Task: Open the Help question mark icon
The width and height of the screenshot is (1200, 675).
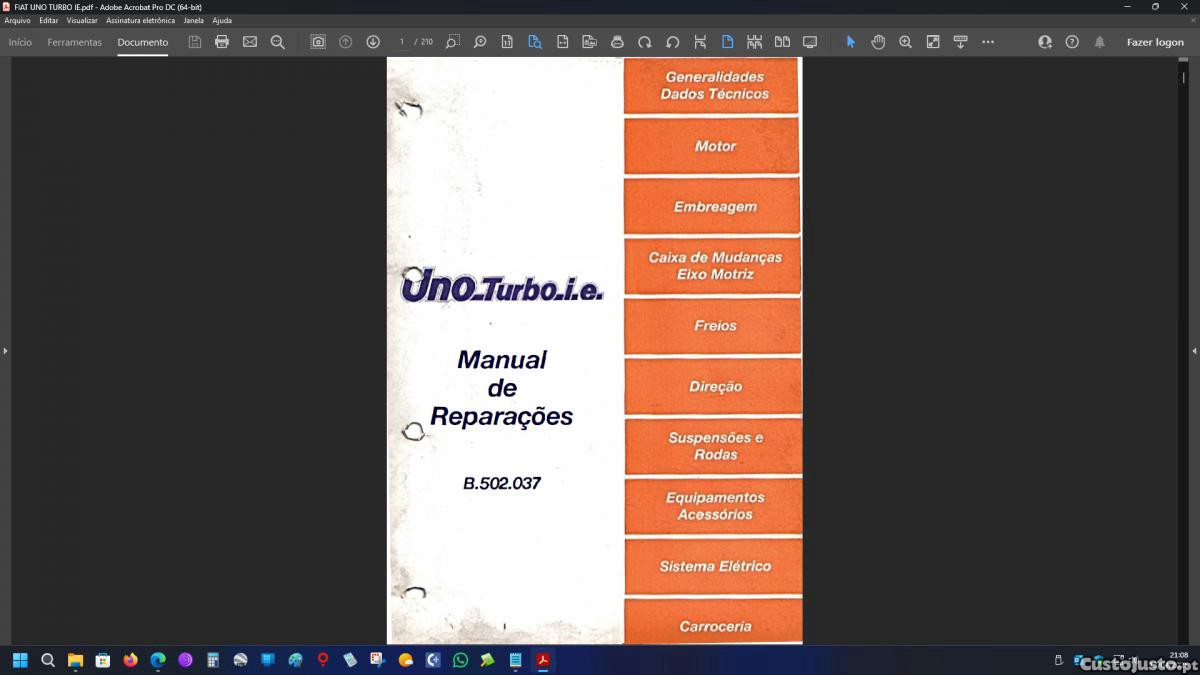Action: click(1072, 42)
